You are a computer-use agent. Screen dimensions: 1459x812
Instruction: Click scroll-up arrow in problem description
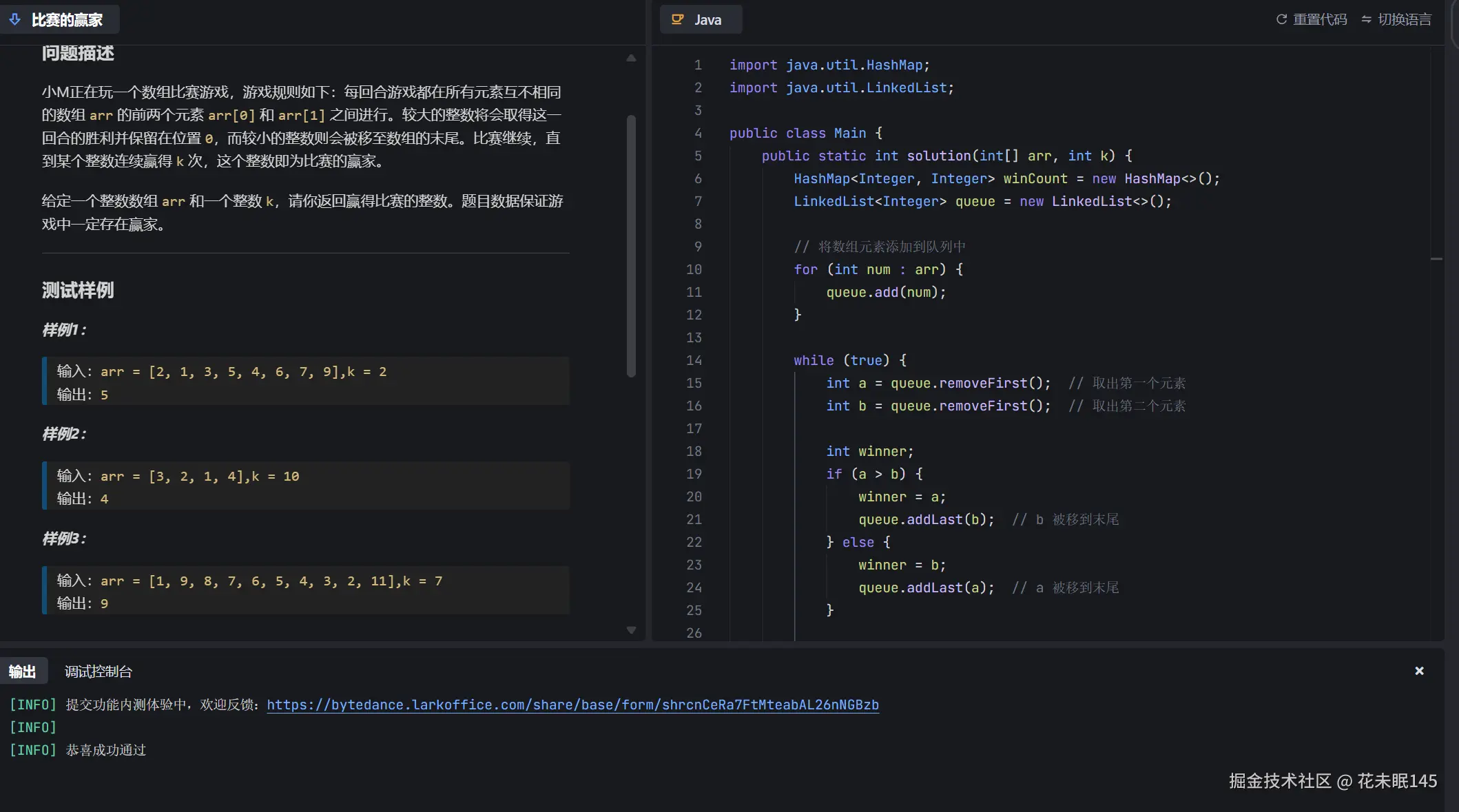[631, 59]
